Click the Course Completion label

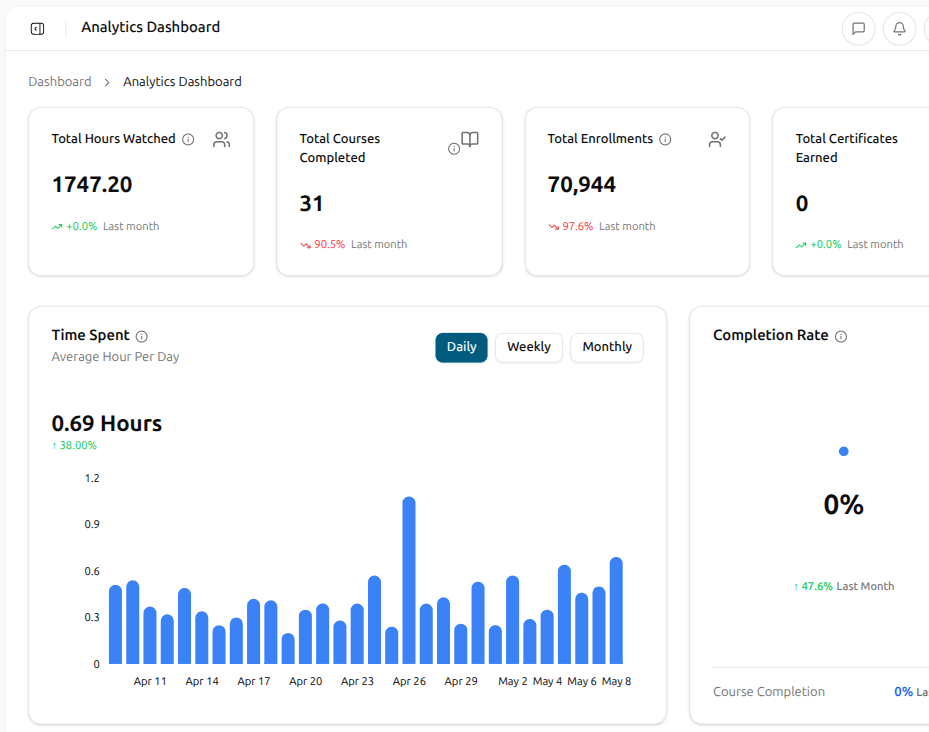tap(768, 692)
